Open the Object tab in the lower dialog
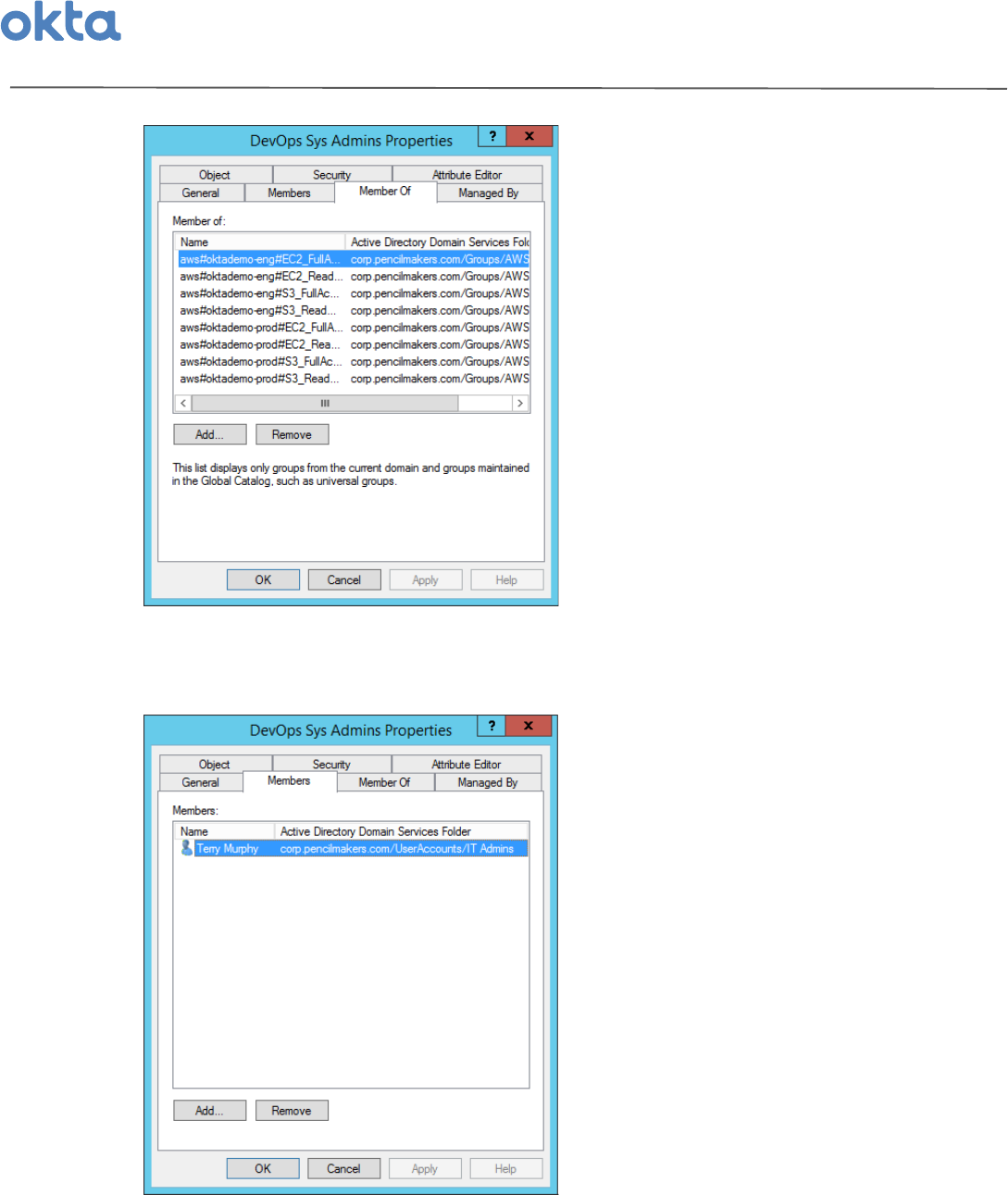The image size is (1008, 1195). 215,764
